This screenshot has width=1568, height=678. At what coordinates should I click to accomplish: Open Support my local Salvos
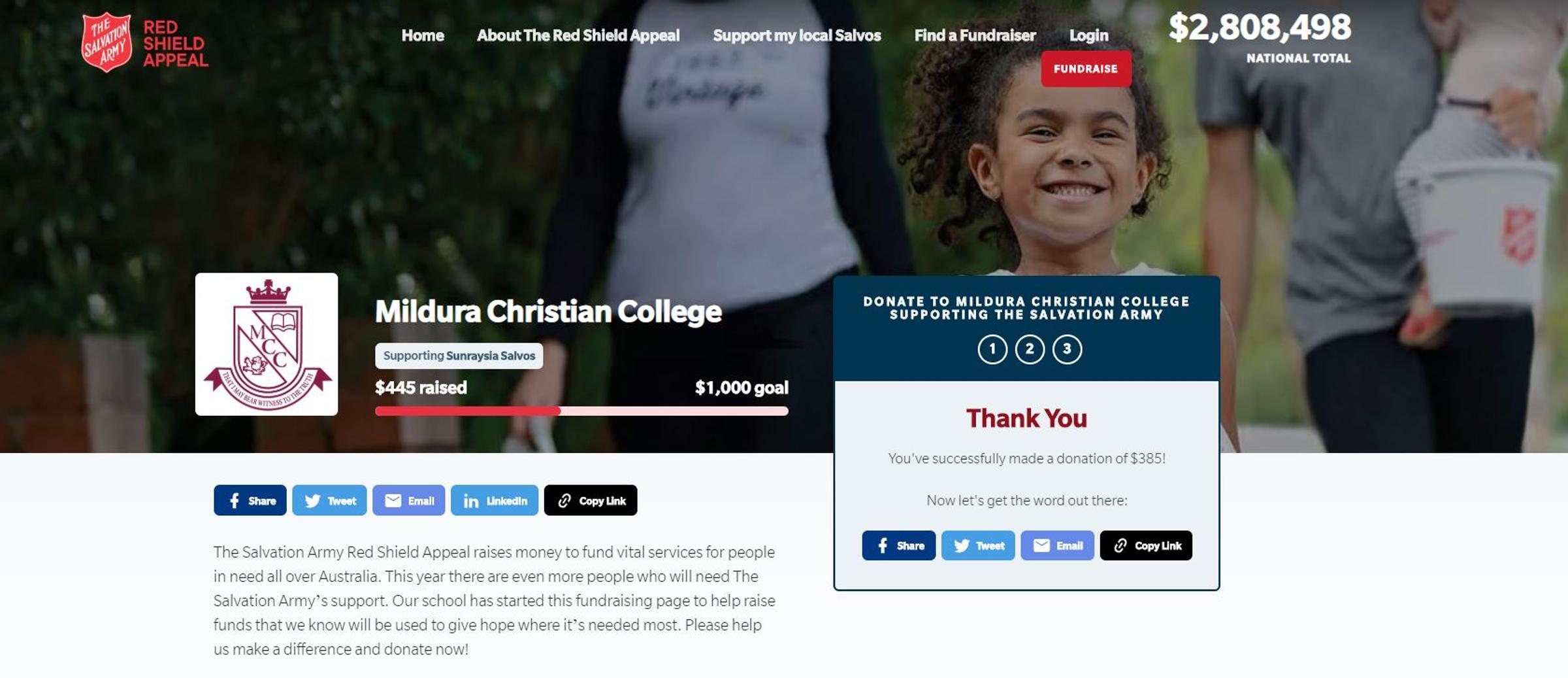pyautogui.click(x=797, y=35)
